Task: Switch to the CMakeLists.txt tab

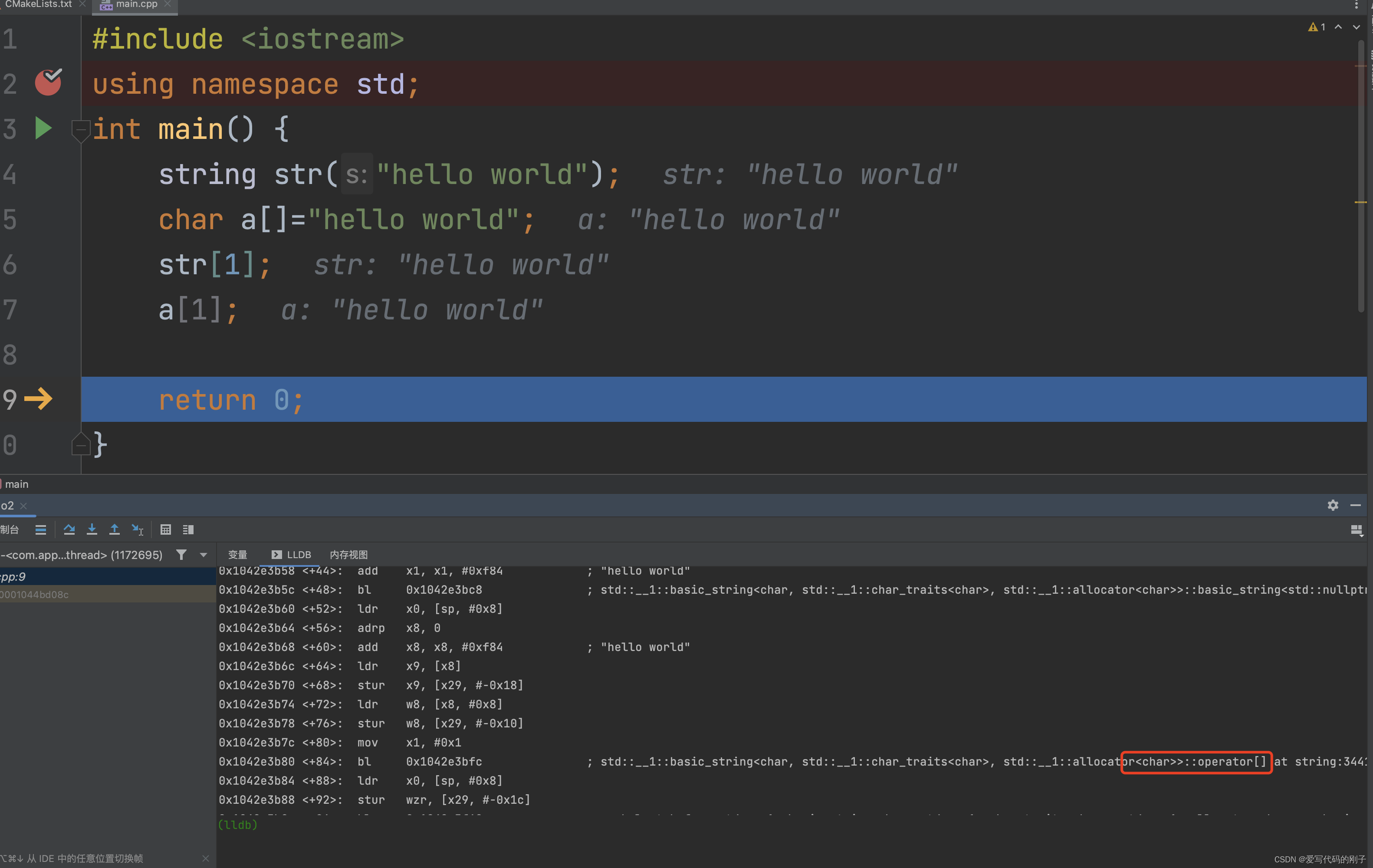Action: click(x=38, y=5)
